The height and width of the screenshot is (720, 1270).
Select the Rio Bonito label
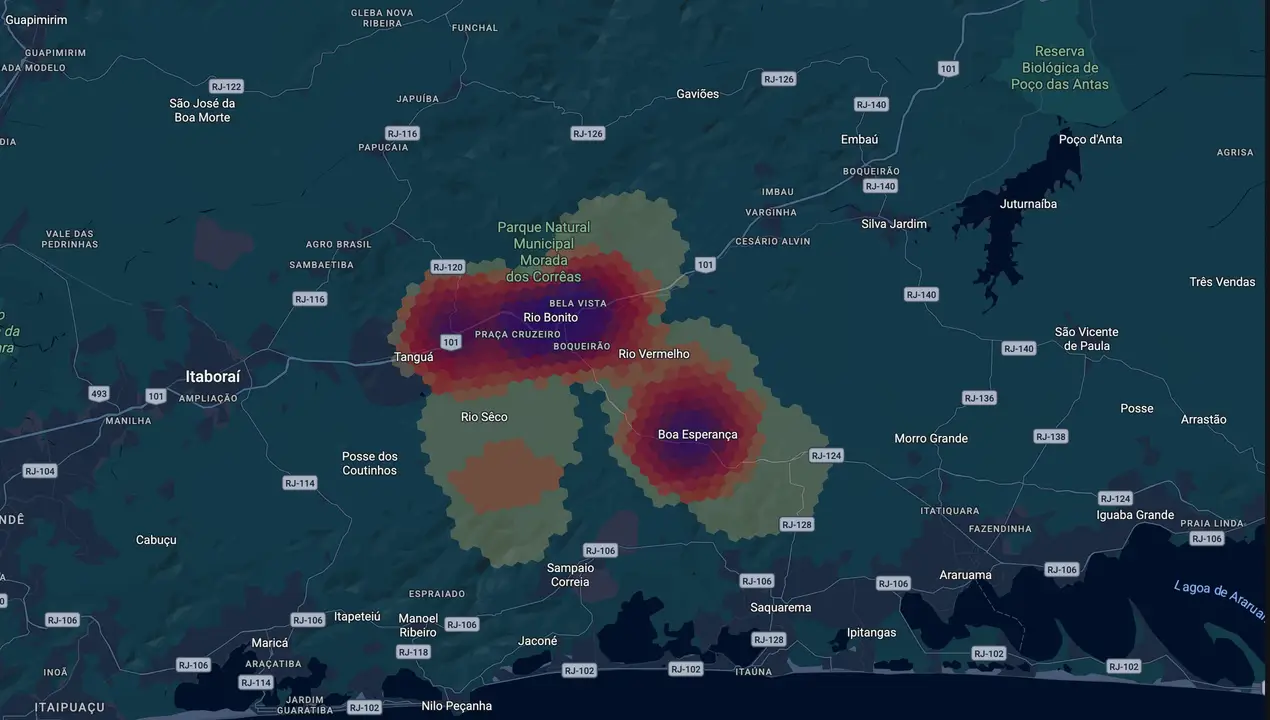pyautogui.click(x=551, y=318)
